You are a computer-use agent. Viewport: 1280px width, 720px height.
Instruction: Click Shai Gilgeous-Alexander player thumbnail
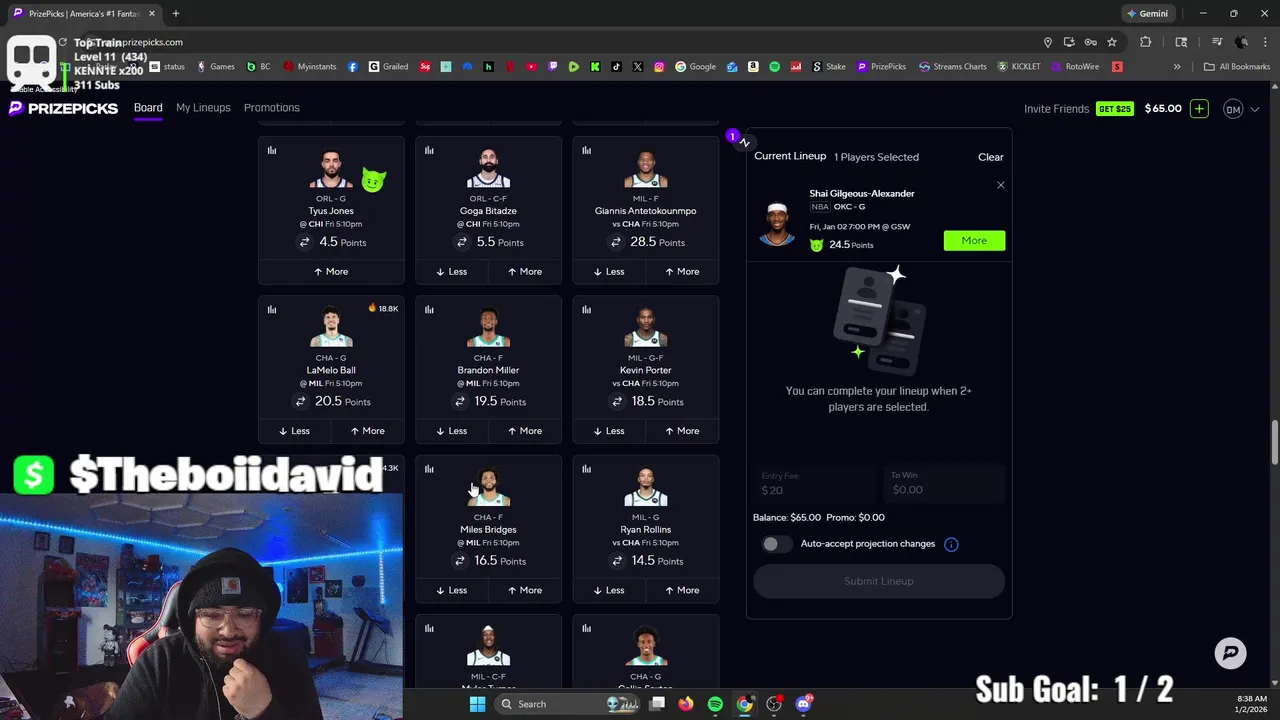pyautogui.click(x=777, y=222)
